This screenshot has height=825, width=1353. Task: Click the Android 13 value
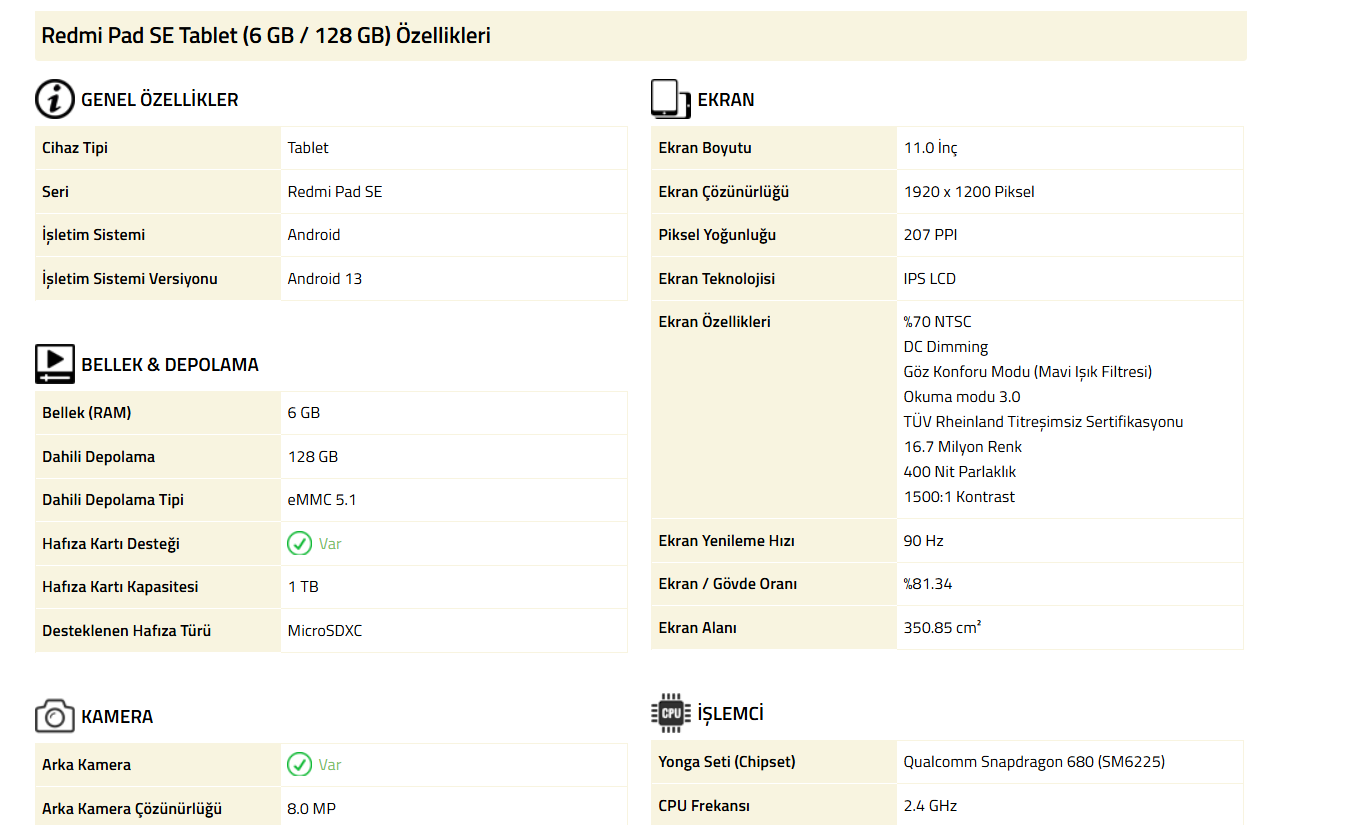[x=325, y=279]
